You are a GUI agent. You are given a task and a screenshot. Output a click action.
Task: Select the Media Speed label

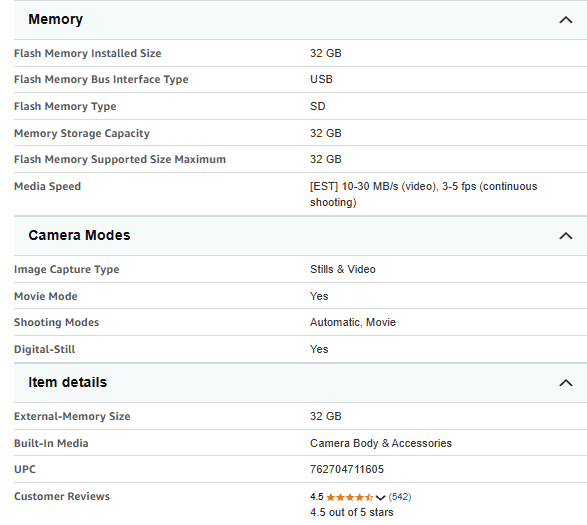48,186
